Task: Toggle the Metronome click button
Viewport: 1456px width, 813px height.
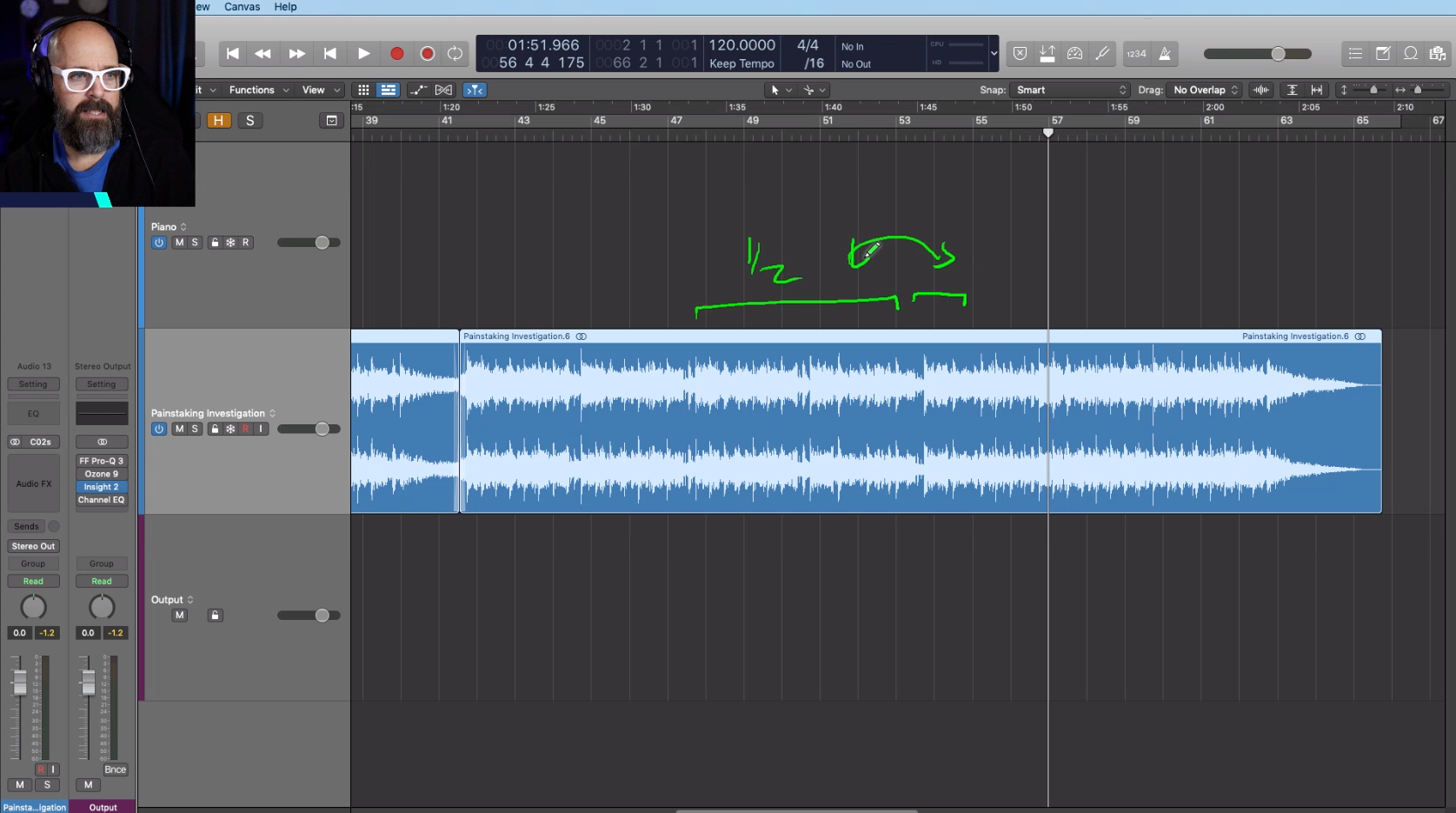Action: [x=1165, y=54]
